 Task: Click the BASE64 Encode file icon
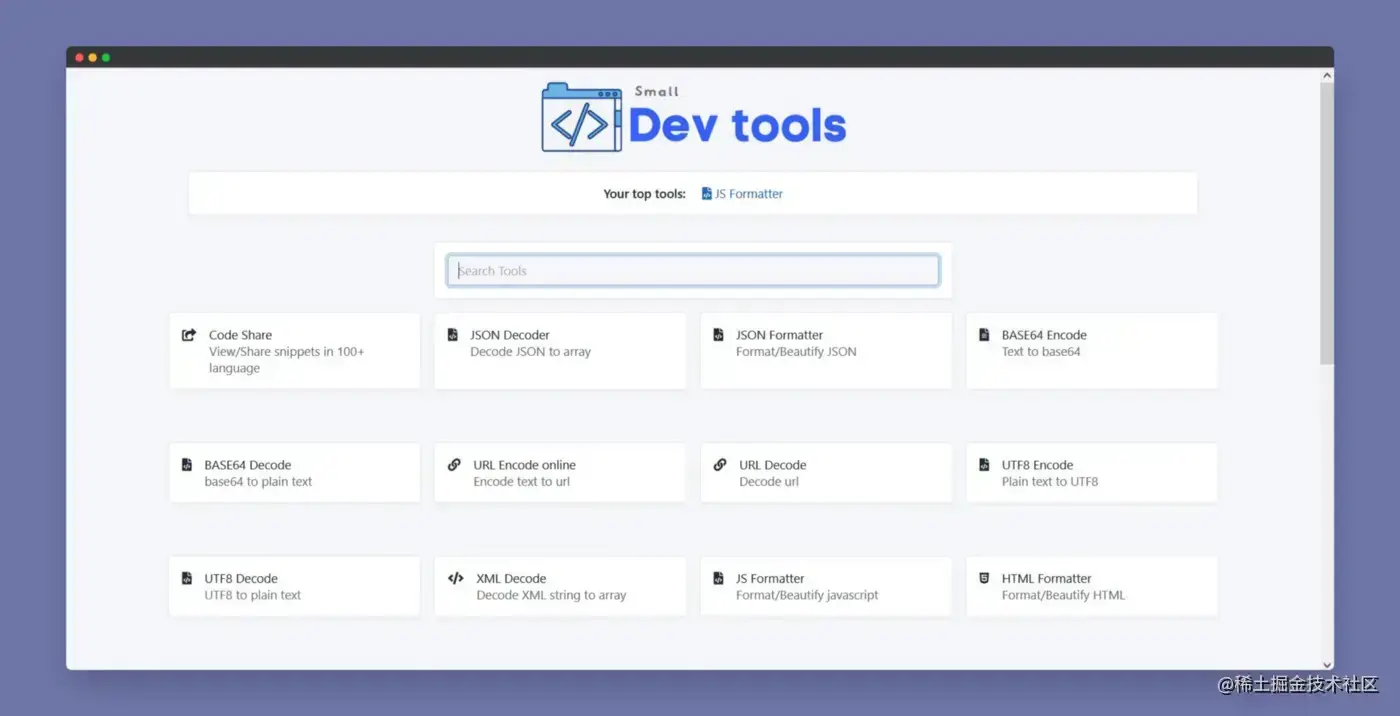click(x=983, y=335)
